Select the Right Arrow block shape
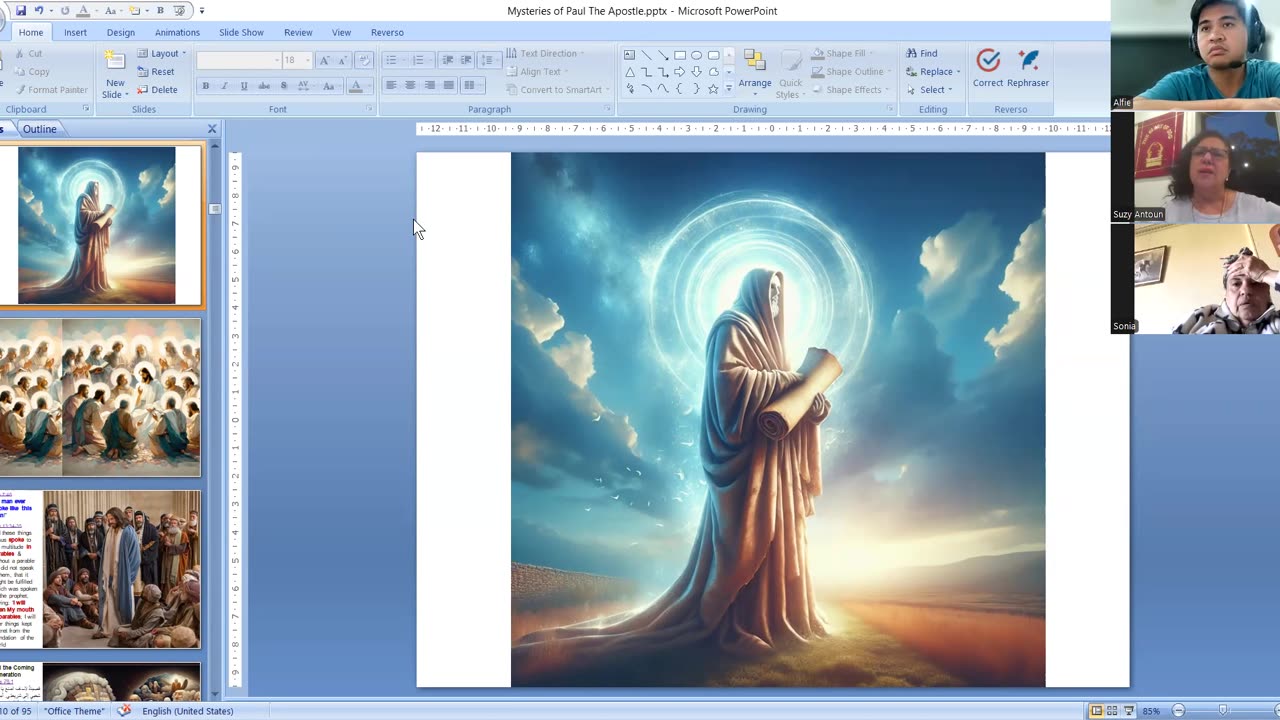The image size is (1280, 720). [x=680, y=72]
